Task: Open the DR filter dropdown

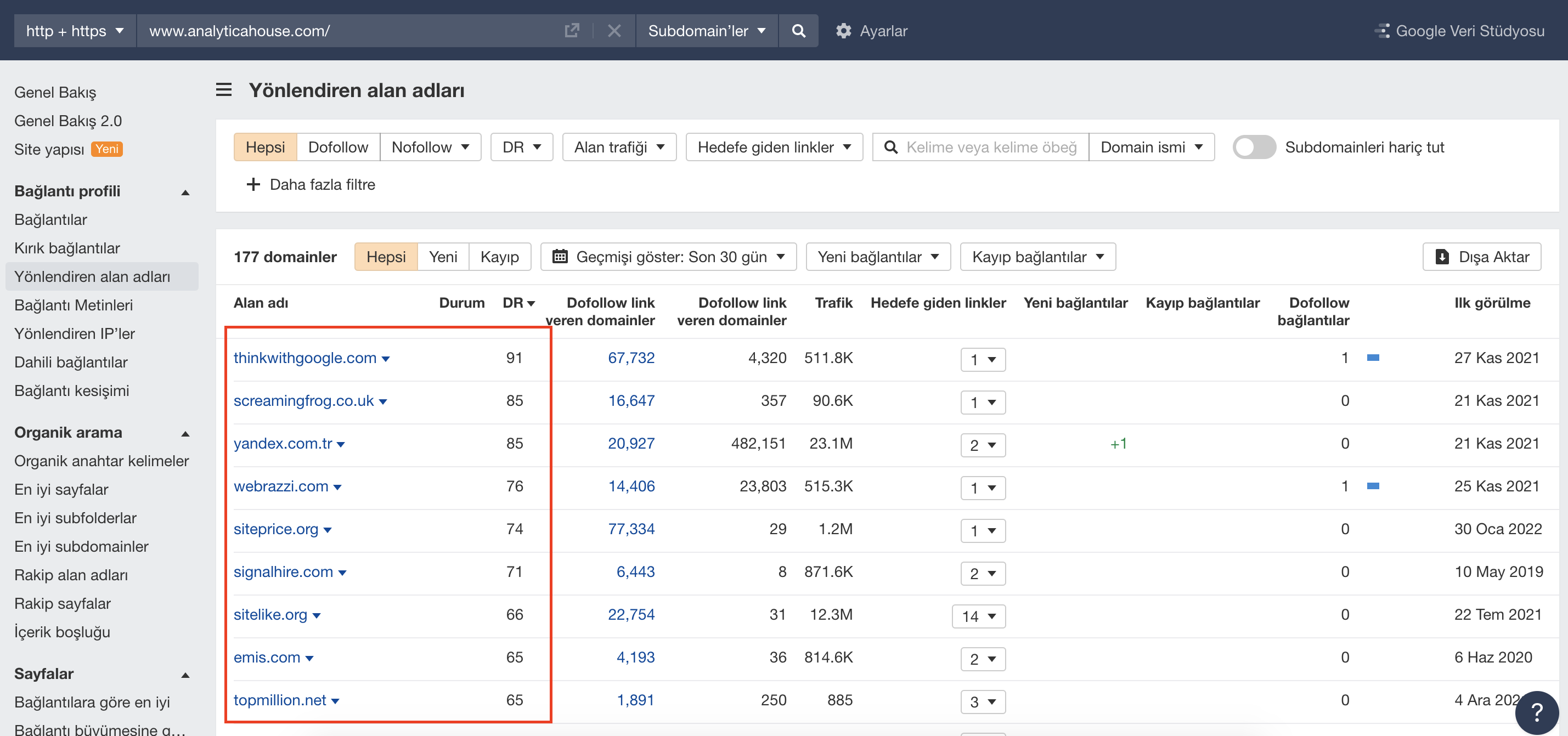Action: coord(522,147)
